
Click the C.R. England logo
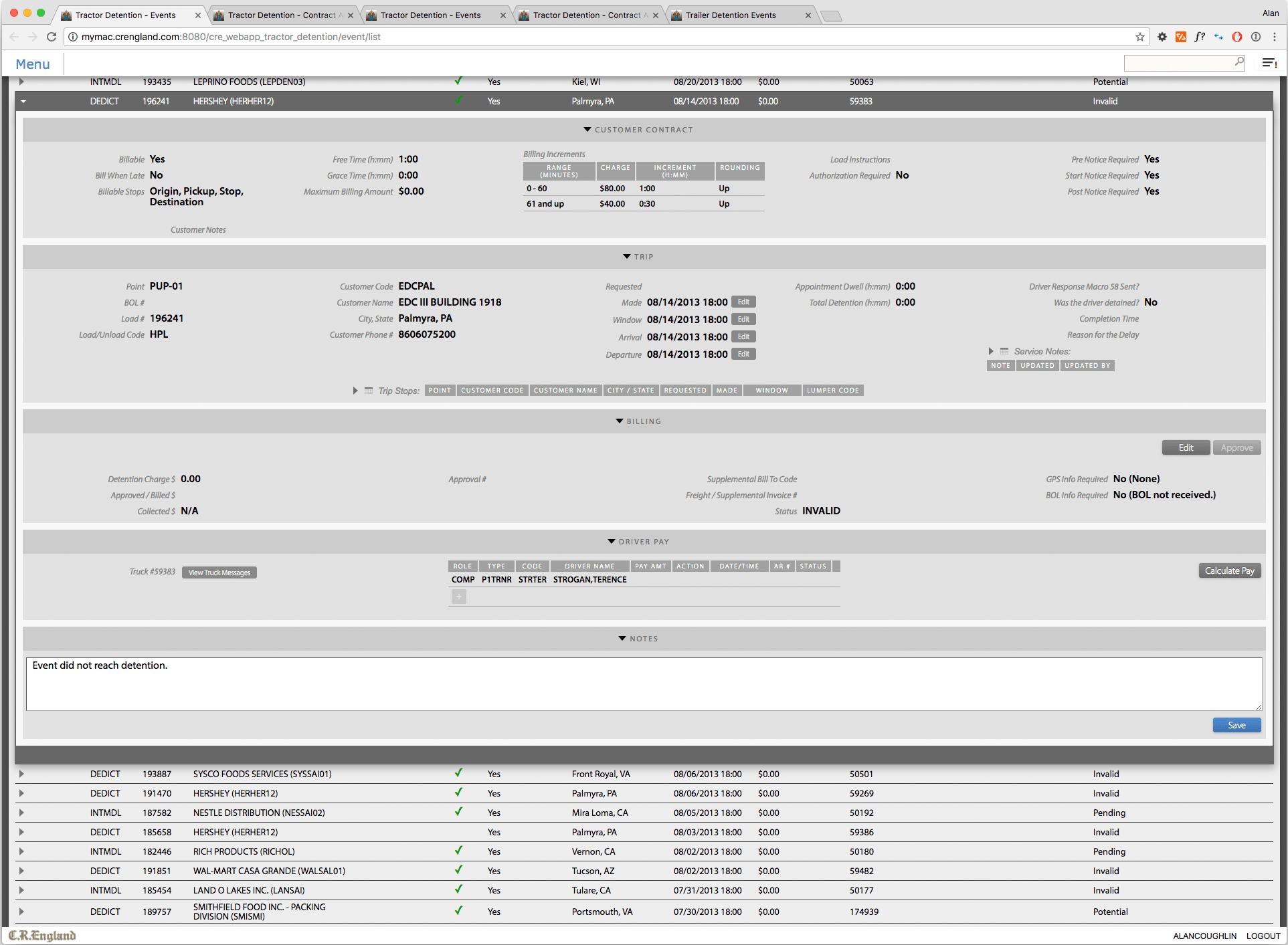tap(42, 936)
